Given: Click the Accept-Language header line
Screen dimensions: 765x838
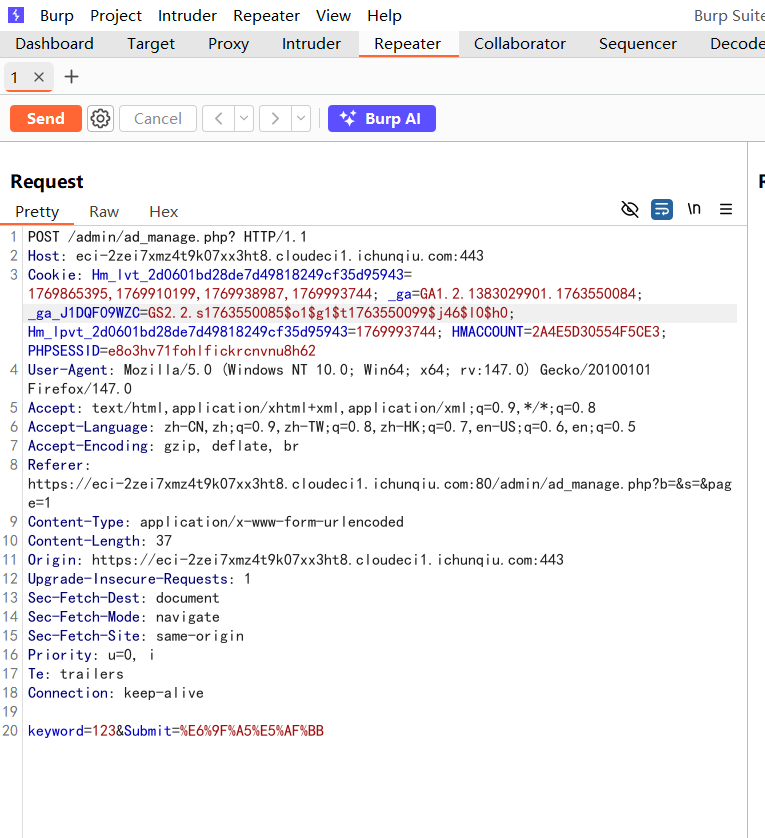Looking at the screenshot, I should pyautogui.click(x=331, y=427).
